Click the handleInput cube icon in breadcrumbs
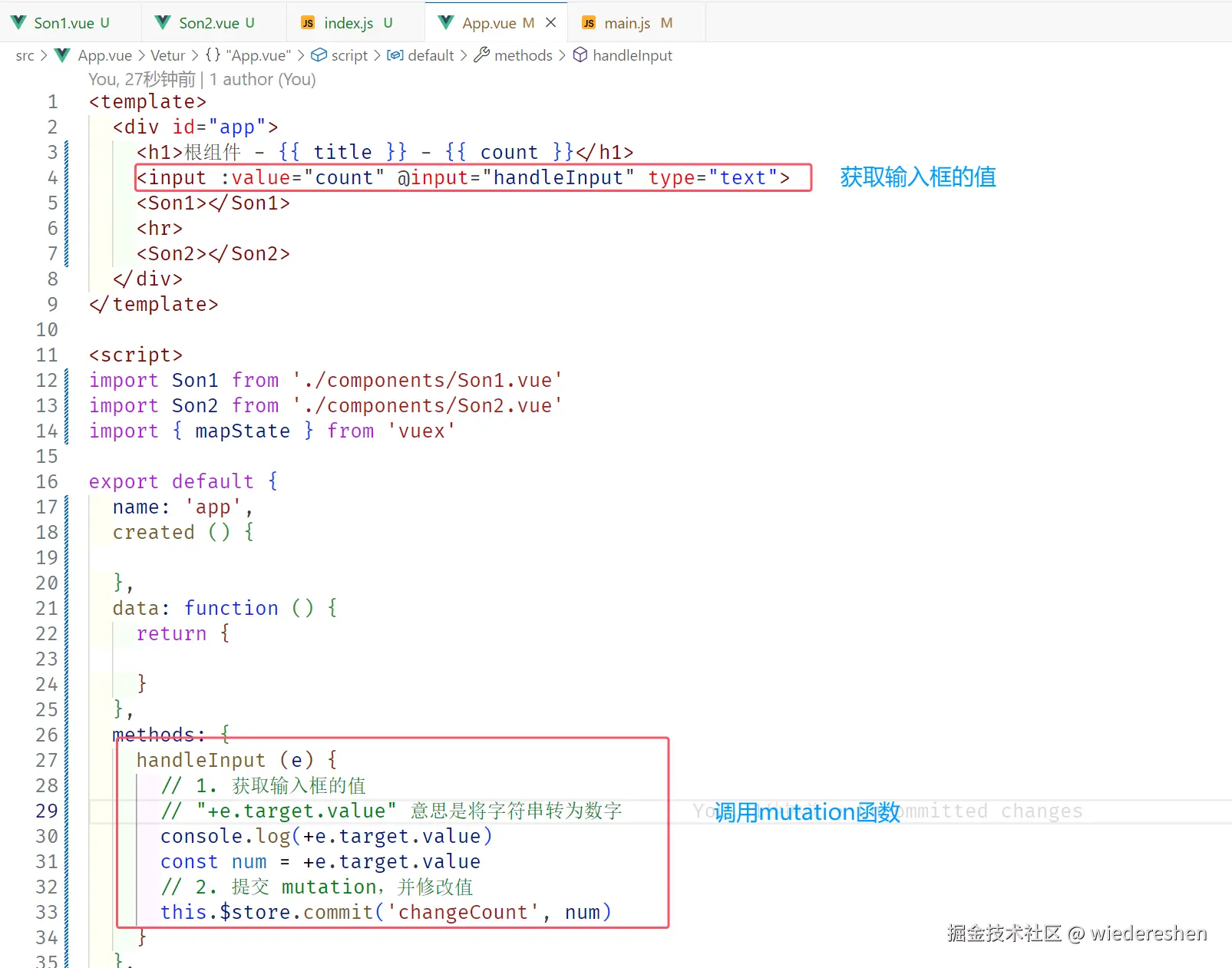 click(581, 55)
